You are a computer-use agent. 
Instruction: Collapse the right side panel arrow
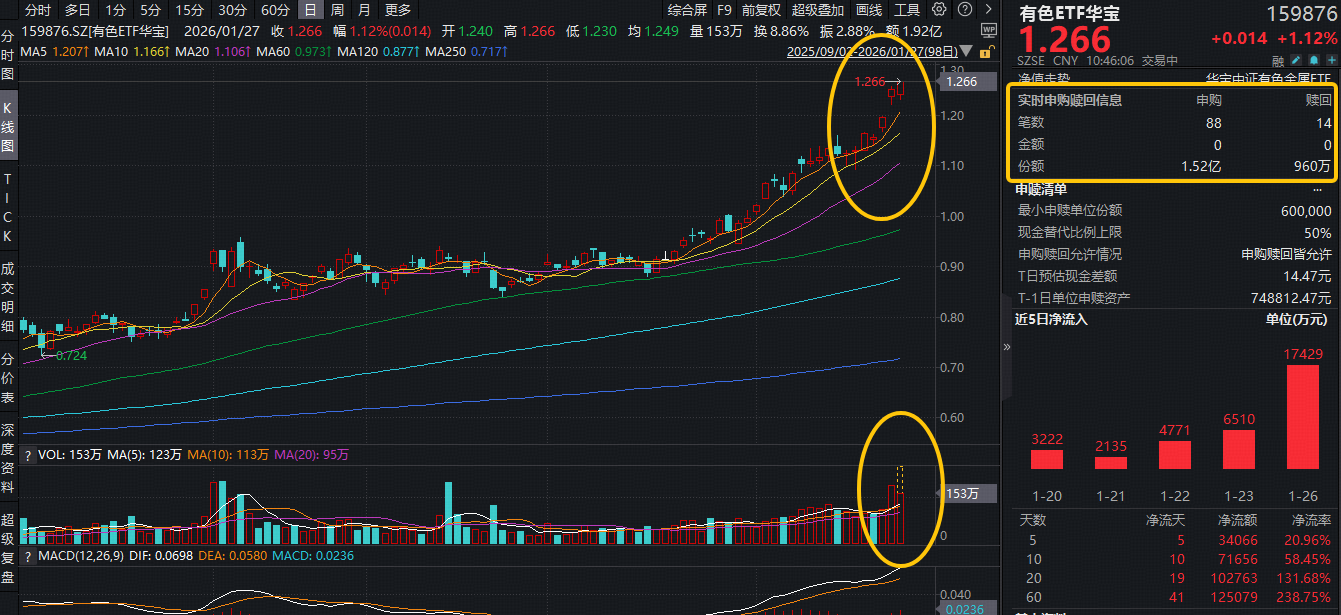click(x=1007, y=347)
